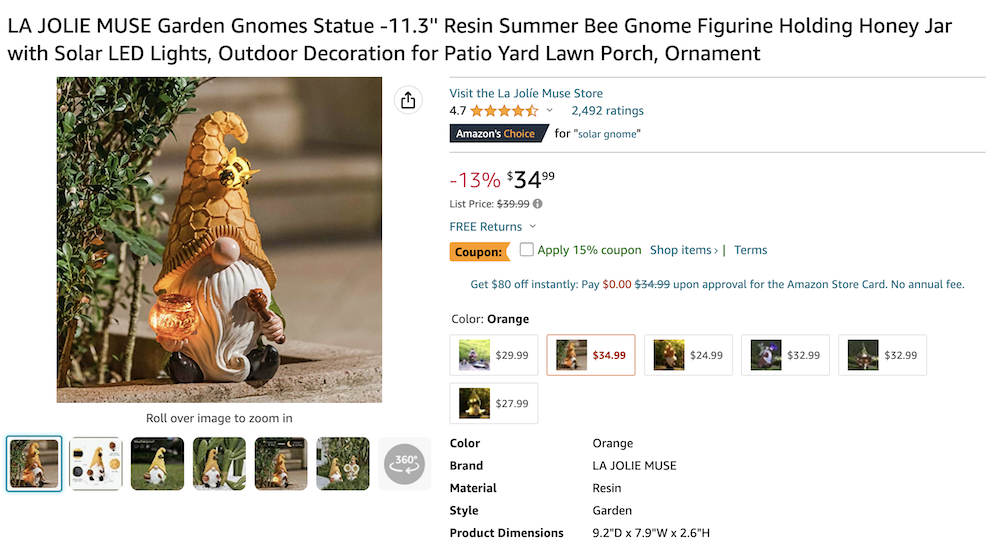Image resolution: width=1000 pixels, height=547 pixels.
Task: View the second thumbnail with gnome parts diagram
Action: (96, 464)
